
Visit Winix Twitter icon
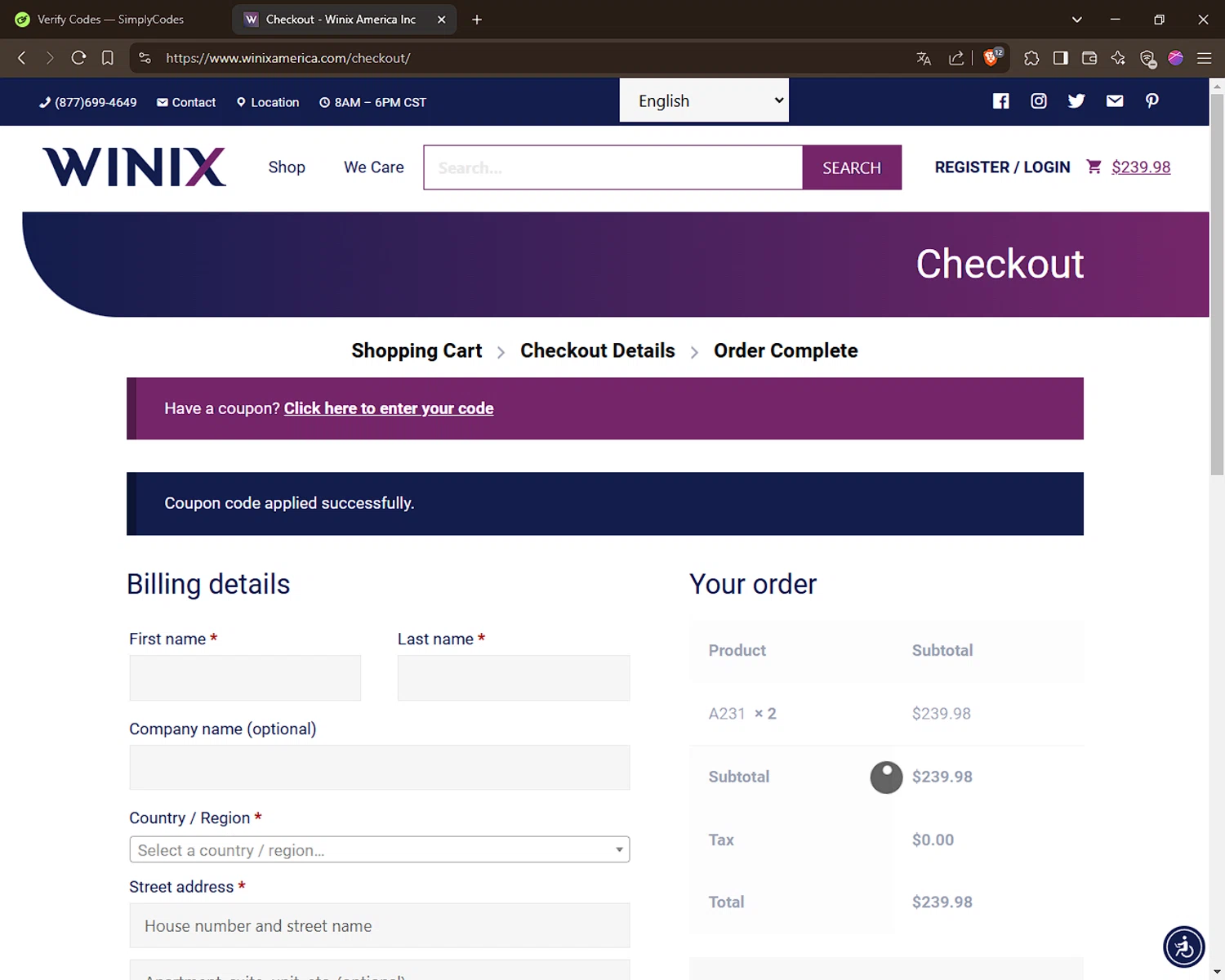(1076, 100)
